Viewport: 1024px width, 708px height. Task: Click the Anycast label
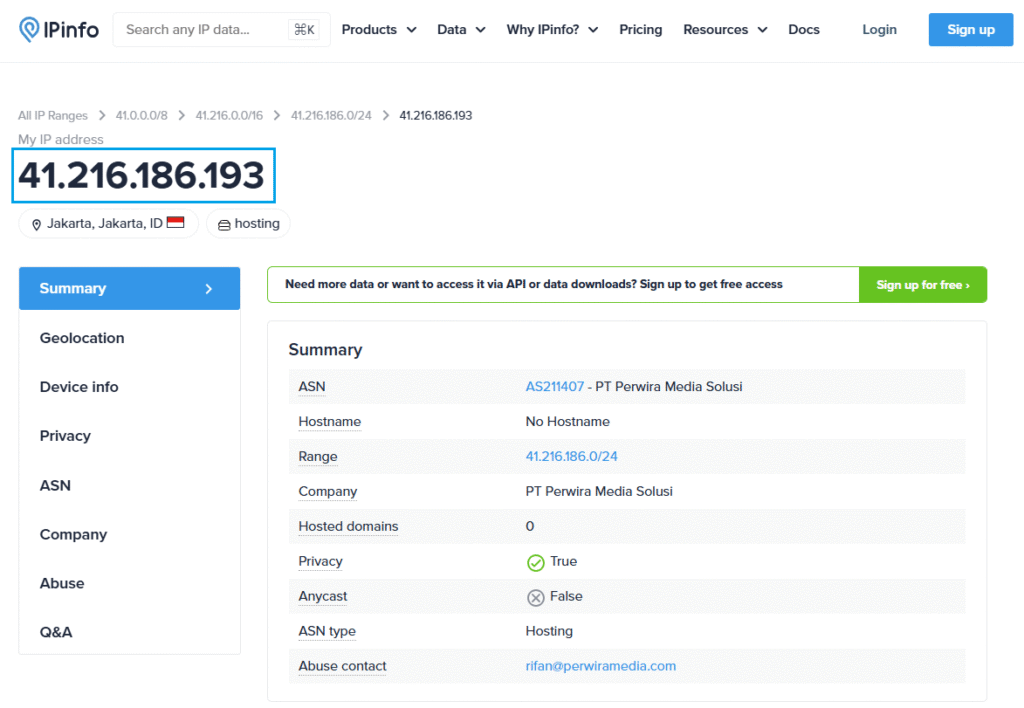click(323, 596)
